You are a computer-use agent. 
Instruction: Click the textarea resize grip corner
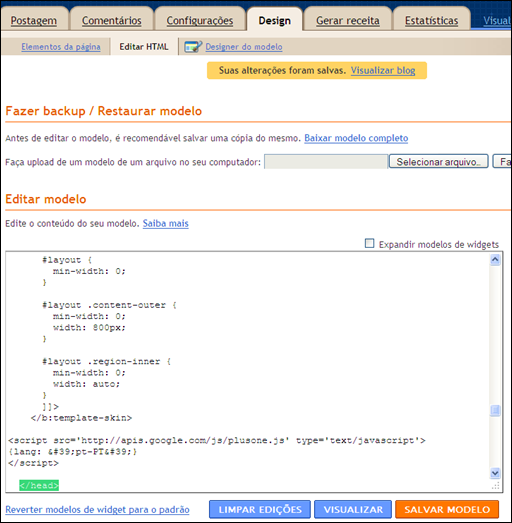496,486
